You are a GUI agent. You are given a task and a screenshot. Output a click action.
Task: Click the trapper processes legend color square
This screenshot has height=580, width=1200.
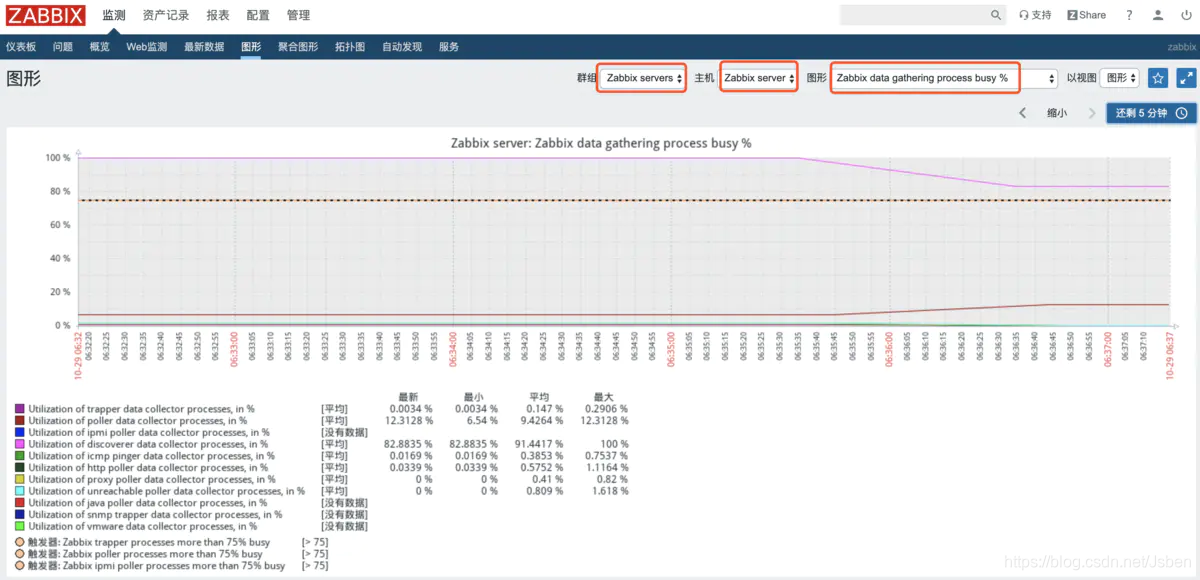coord(19,409)
